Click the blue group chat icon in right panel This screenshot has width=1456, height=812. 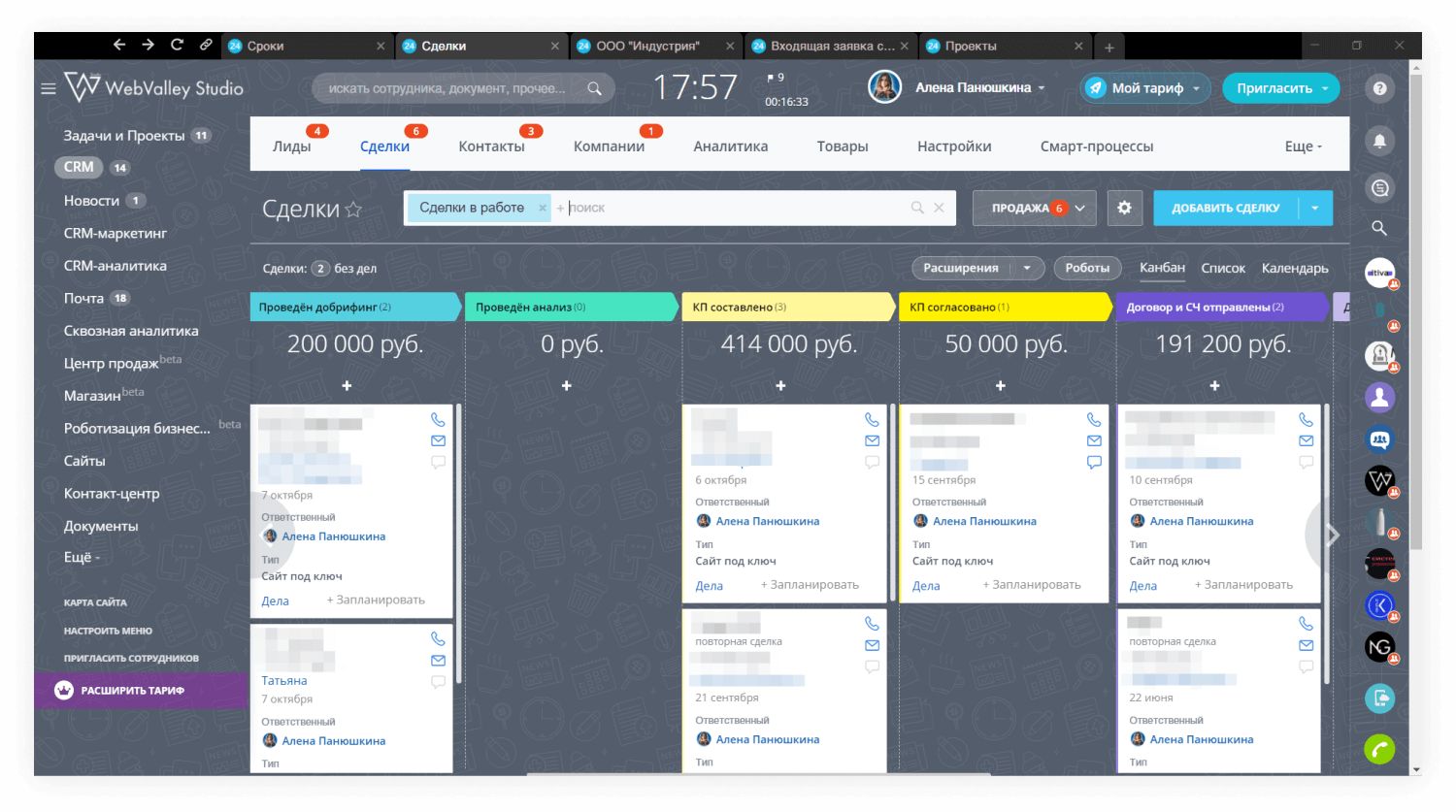[x=1379, y=439]
